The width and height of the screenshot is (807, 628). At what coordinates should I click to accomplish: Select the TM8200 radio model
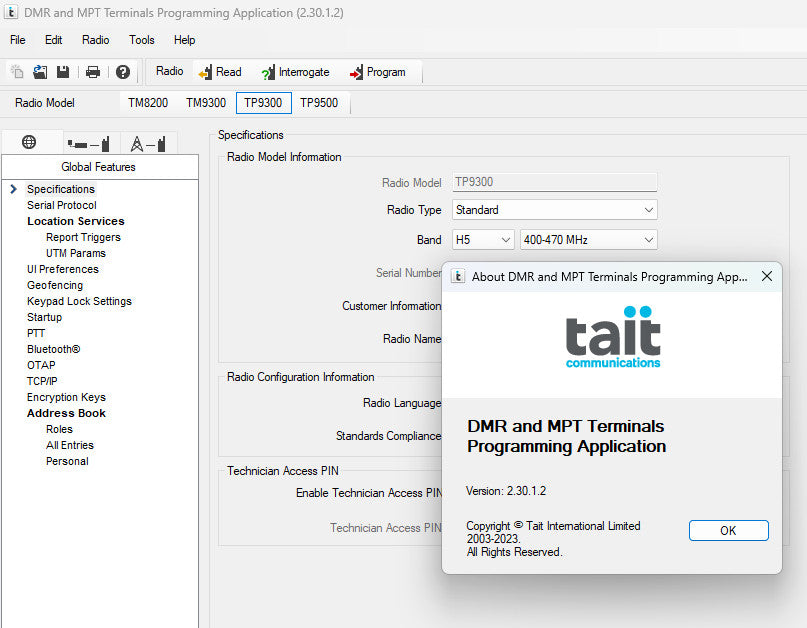[148, 103]
